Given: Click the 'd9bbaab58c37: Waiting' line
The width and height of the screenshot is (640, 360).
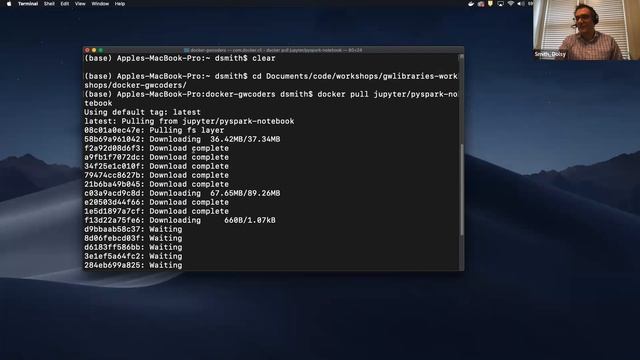Looking at the screenshot, I should click(x=133, y=229).
